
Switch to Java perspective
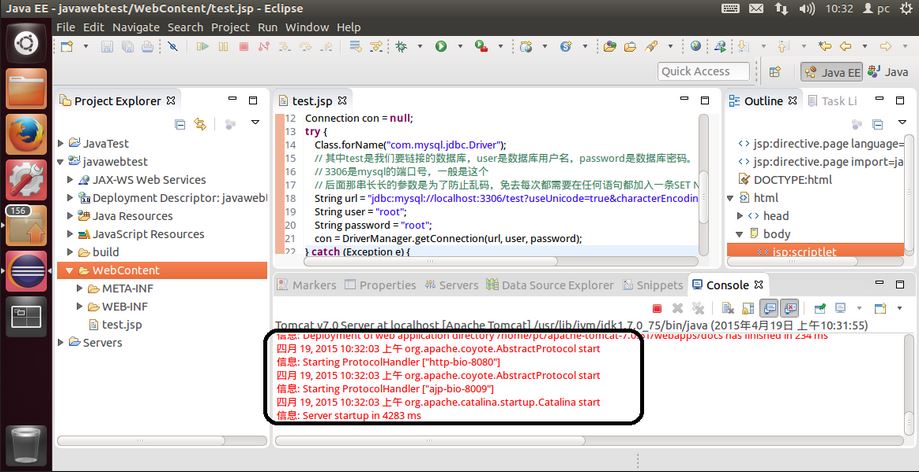tap(888, 72)
